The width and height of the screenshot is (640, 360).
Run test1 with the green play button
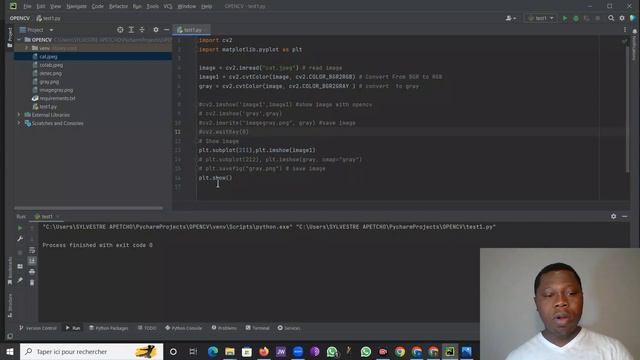tap(565, 18)
